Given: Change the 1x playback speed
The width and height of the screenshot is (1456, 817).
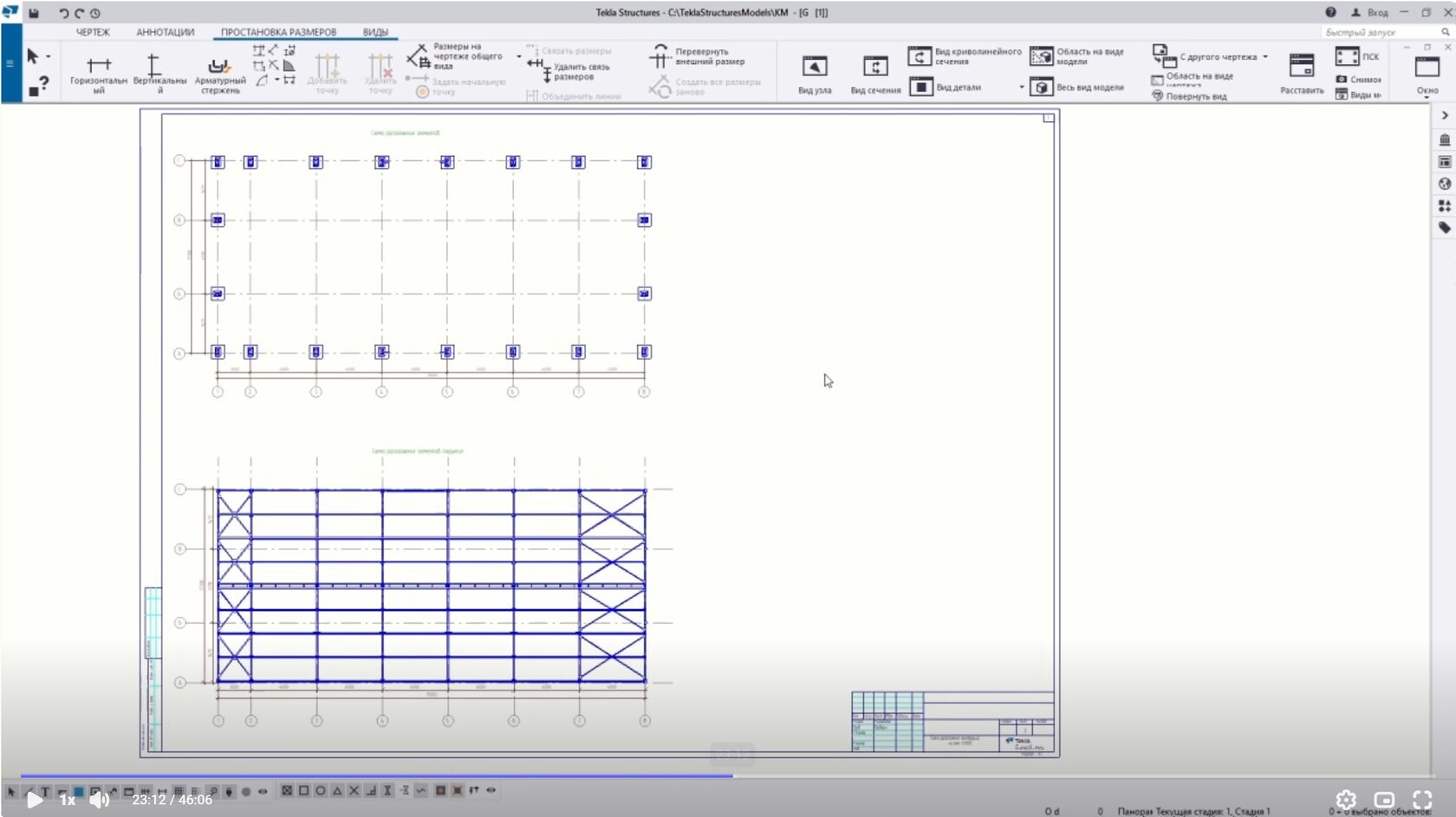Looking at the screenshot, I should tap(68, 800).
